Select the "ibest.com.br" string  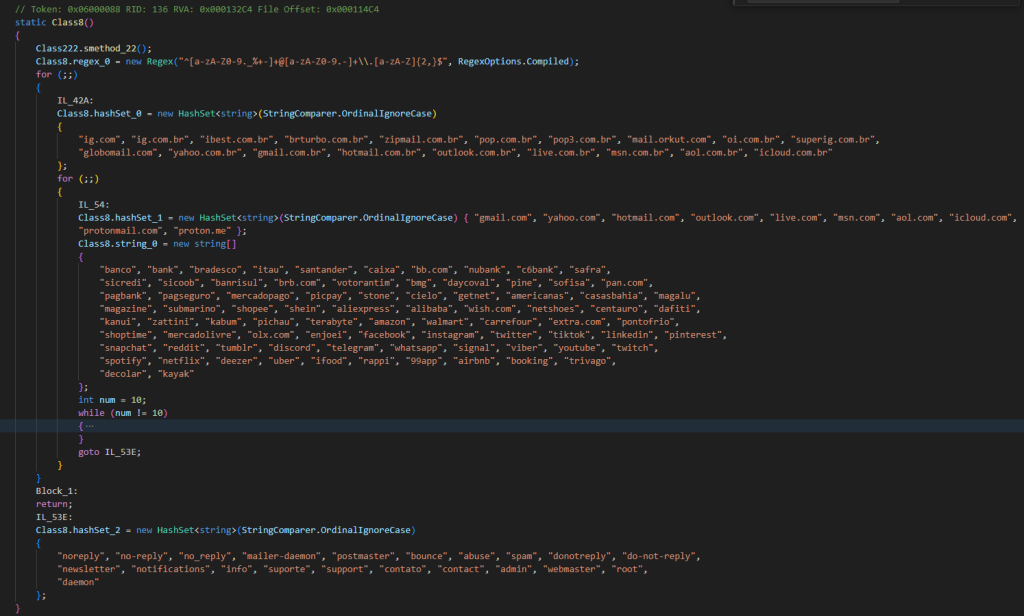tap(236, 140)
